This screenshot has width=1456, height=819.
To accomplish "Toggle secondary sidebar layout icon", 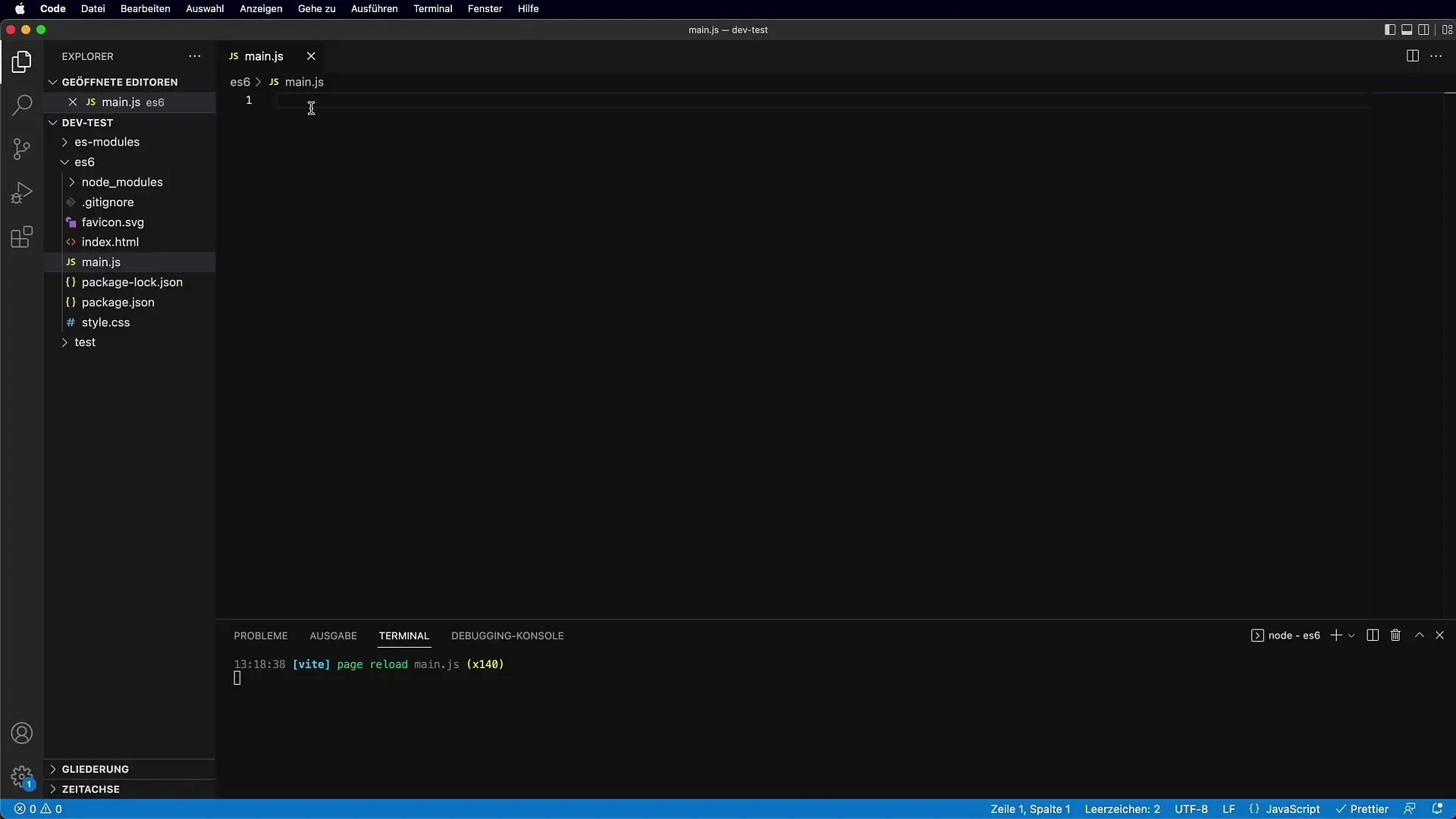I will point(1424,30).
